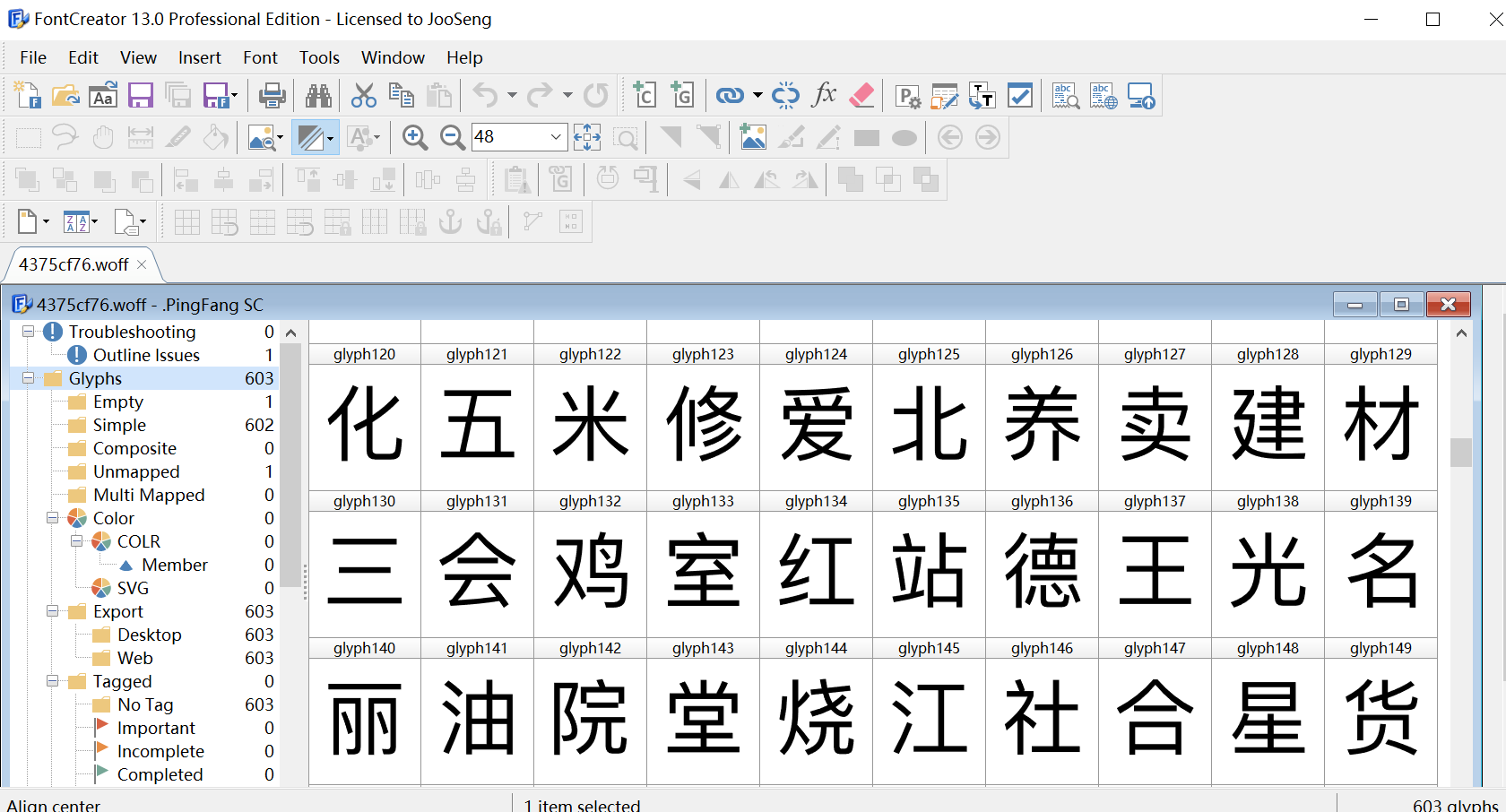Close the 4375cf76.woff tab
This screenshot has width=1506, height=812.
pos(142,264)
